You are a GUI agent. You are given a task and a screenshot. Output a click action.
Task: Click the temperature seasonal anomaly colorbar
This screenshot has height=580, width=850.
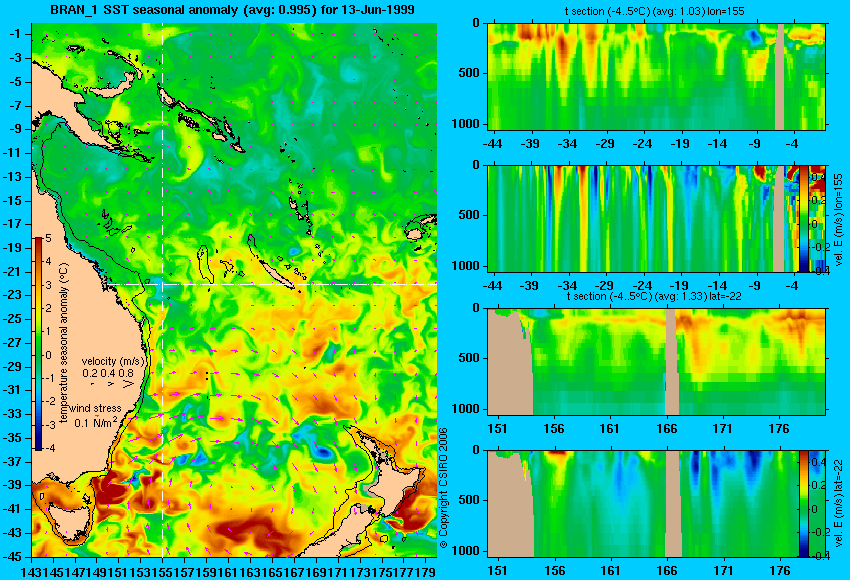point(38,344)
